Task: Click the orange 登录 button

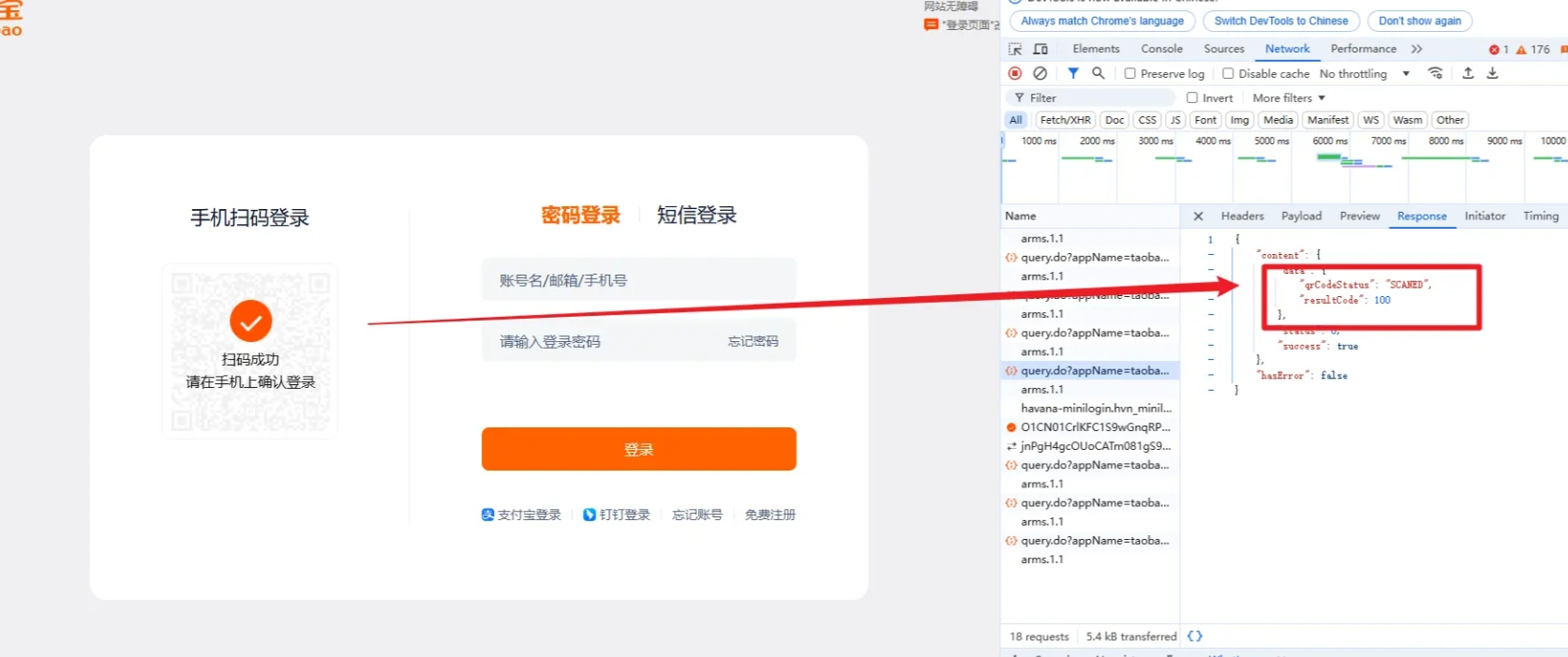Action: [x=638, y=449]
